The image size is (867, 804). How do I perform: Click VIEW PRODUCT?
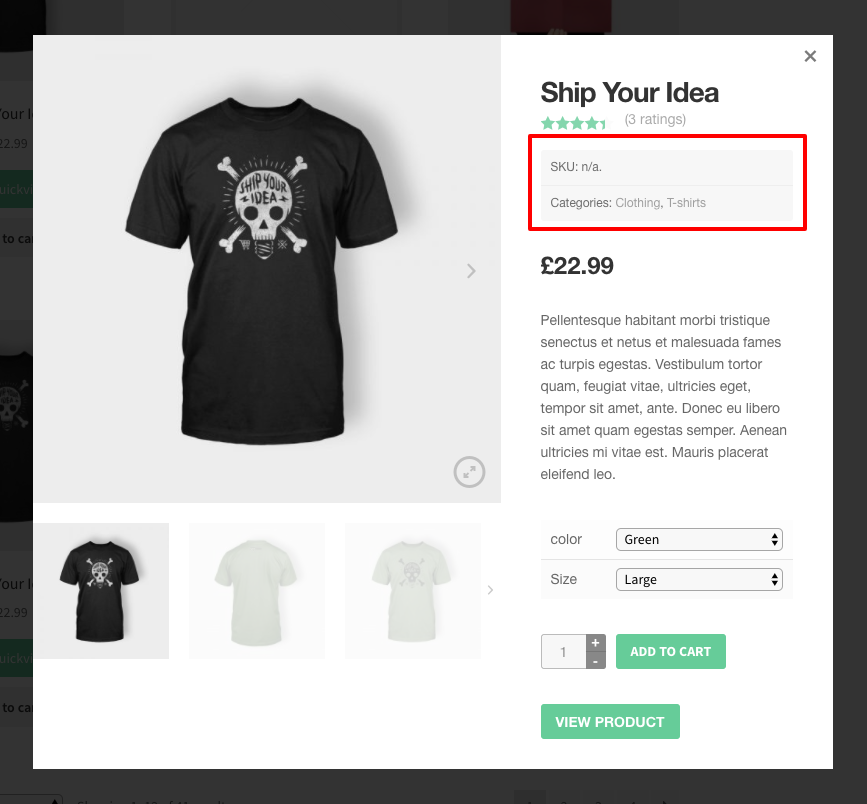(x=610, y=721)
